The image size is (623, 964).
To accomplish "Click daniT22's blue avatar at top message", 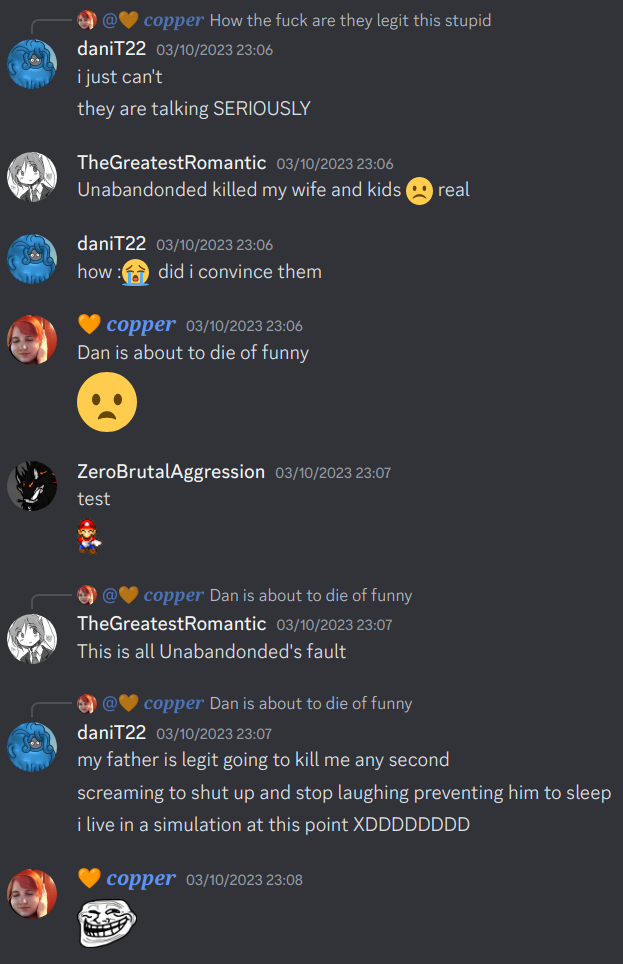I will (32, 64).
